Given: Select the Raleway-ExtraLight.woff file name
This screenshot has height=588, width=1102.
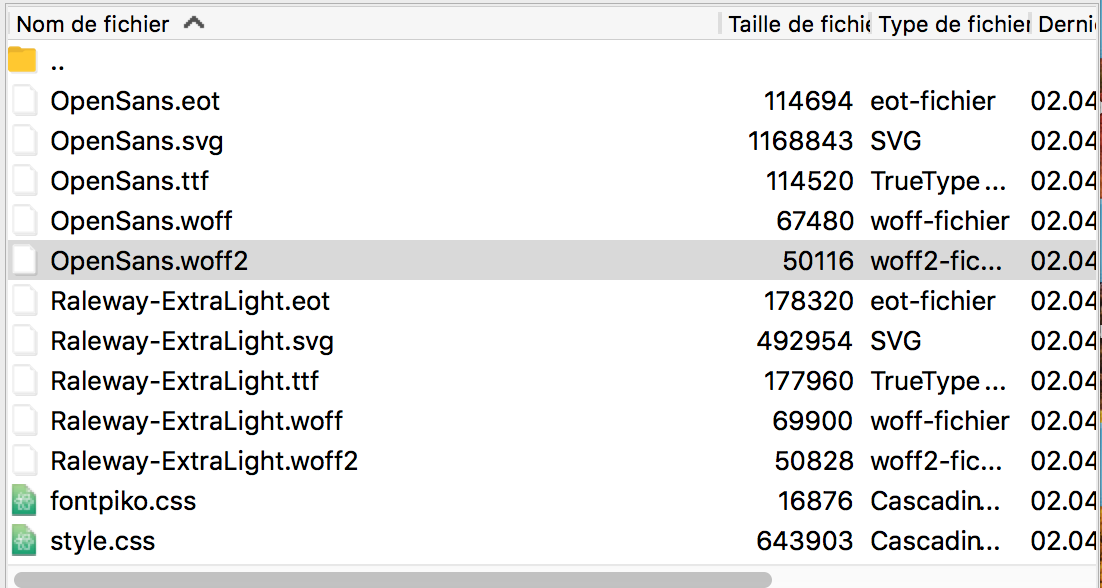Looking at the screenshot, I should (x=197, y=421).
